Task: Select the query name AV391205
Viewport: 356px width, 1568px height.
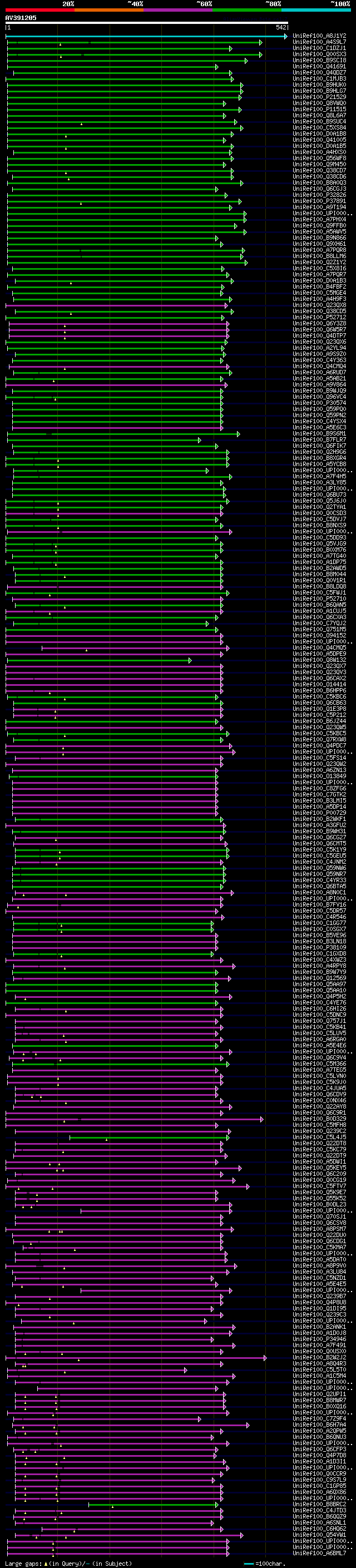Action: pos(21,18)
